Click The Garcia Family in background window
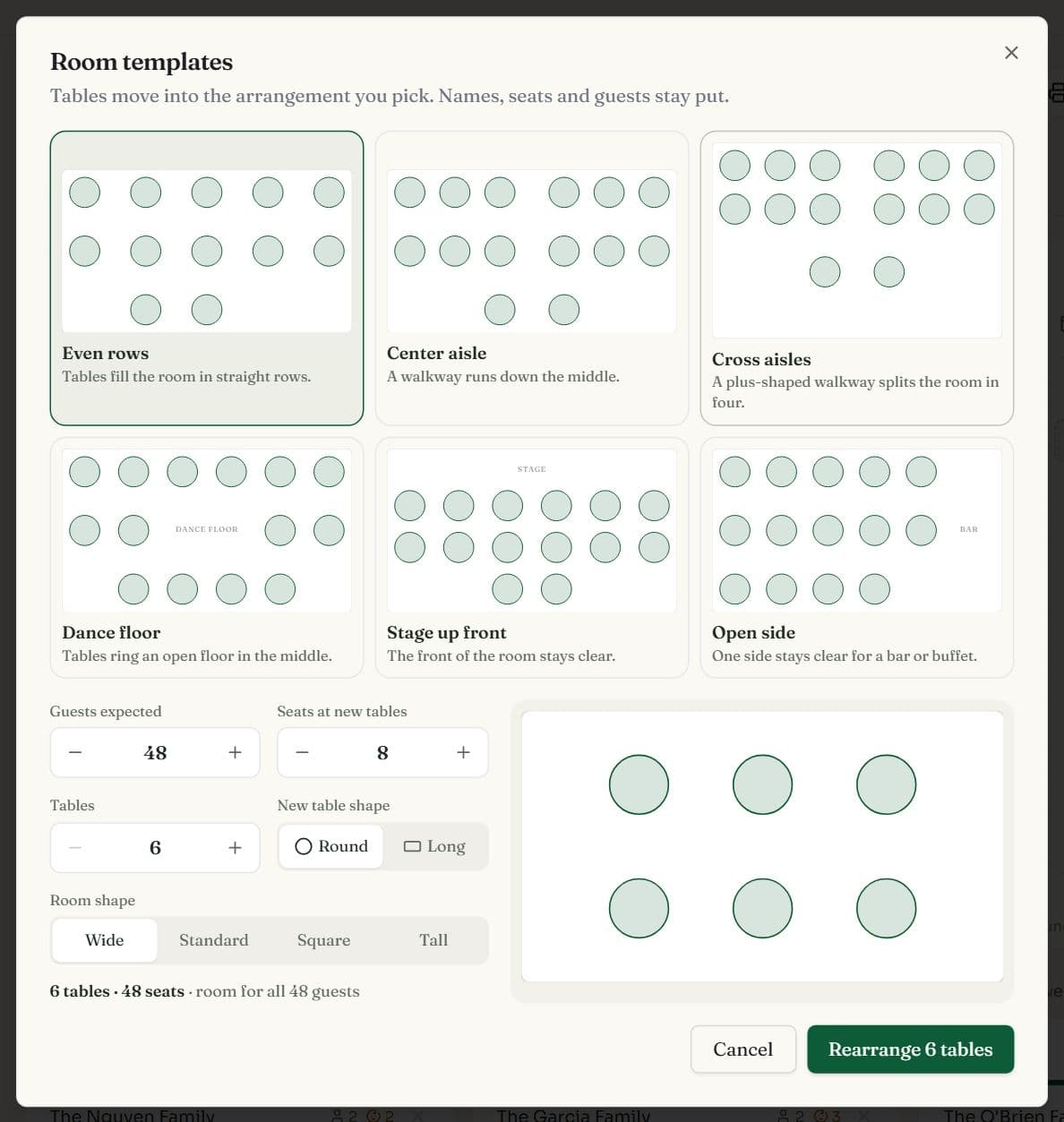The height and width of the screenshot is (1122, 1064). pyautogui.click(x=573, y=1115)
